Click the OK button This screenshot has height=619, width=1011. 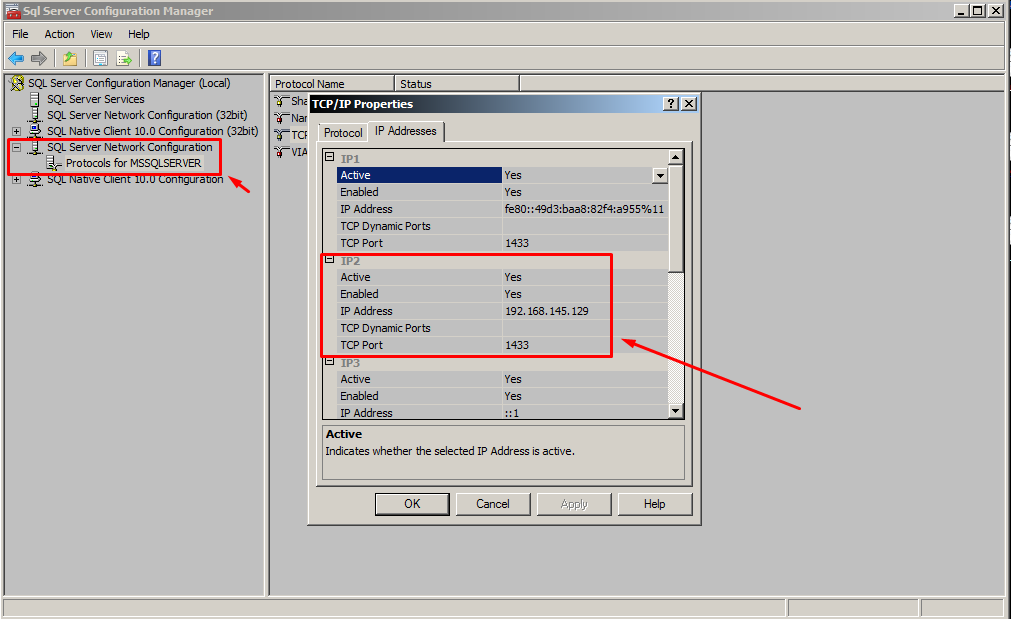tap(412, 504)
